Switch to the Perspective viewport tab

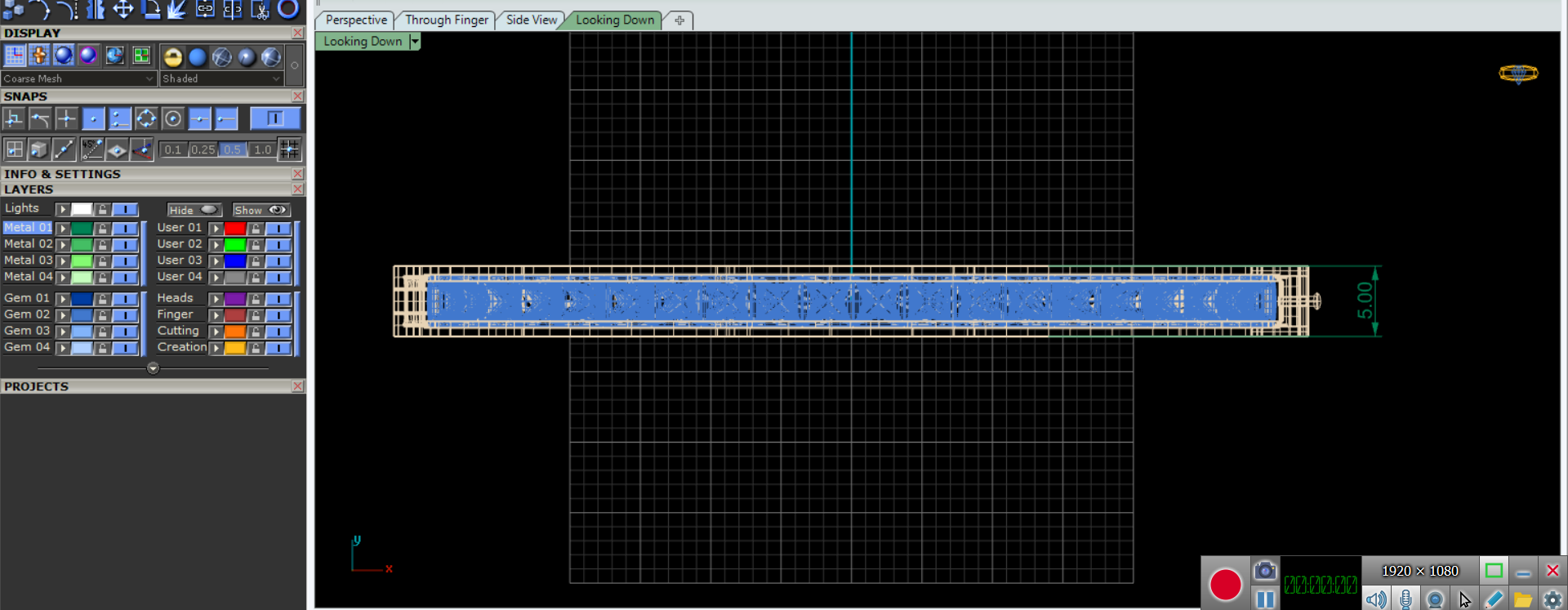click(x=355, y=20)
